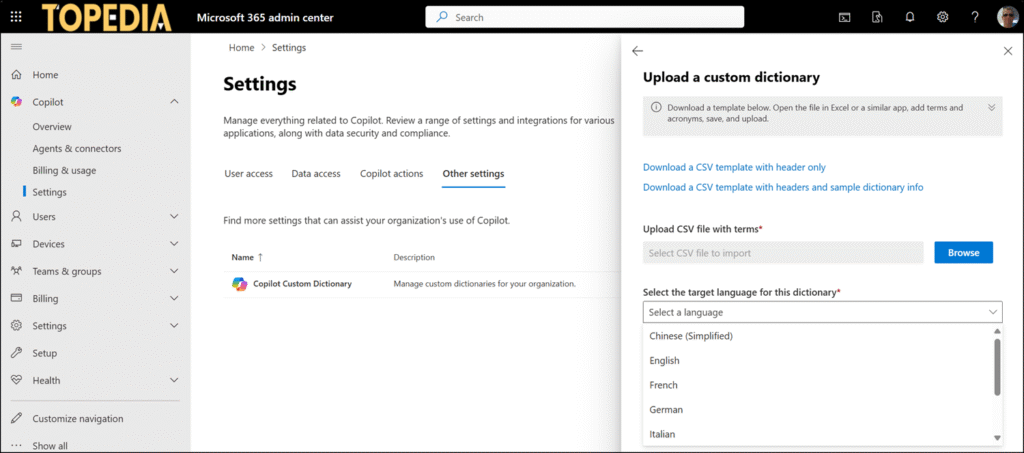Click the language list scrollbar thumb
The image size is (1024, 453).
tap(997, 367)
